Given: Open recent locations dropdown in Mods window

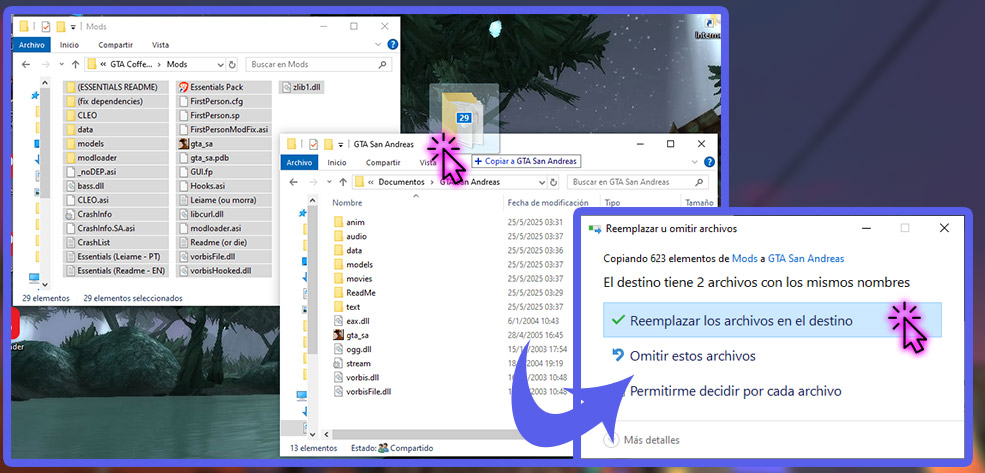Looking at the screenshot, I should [x=62, y=64].
